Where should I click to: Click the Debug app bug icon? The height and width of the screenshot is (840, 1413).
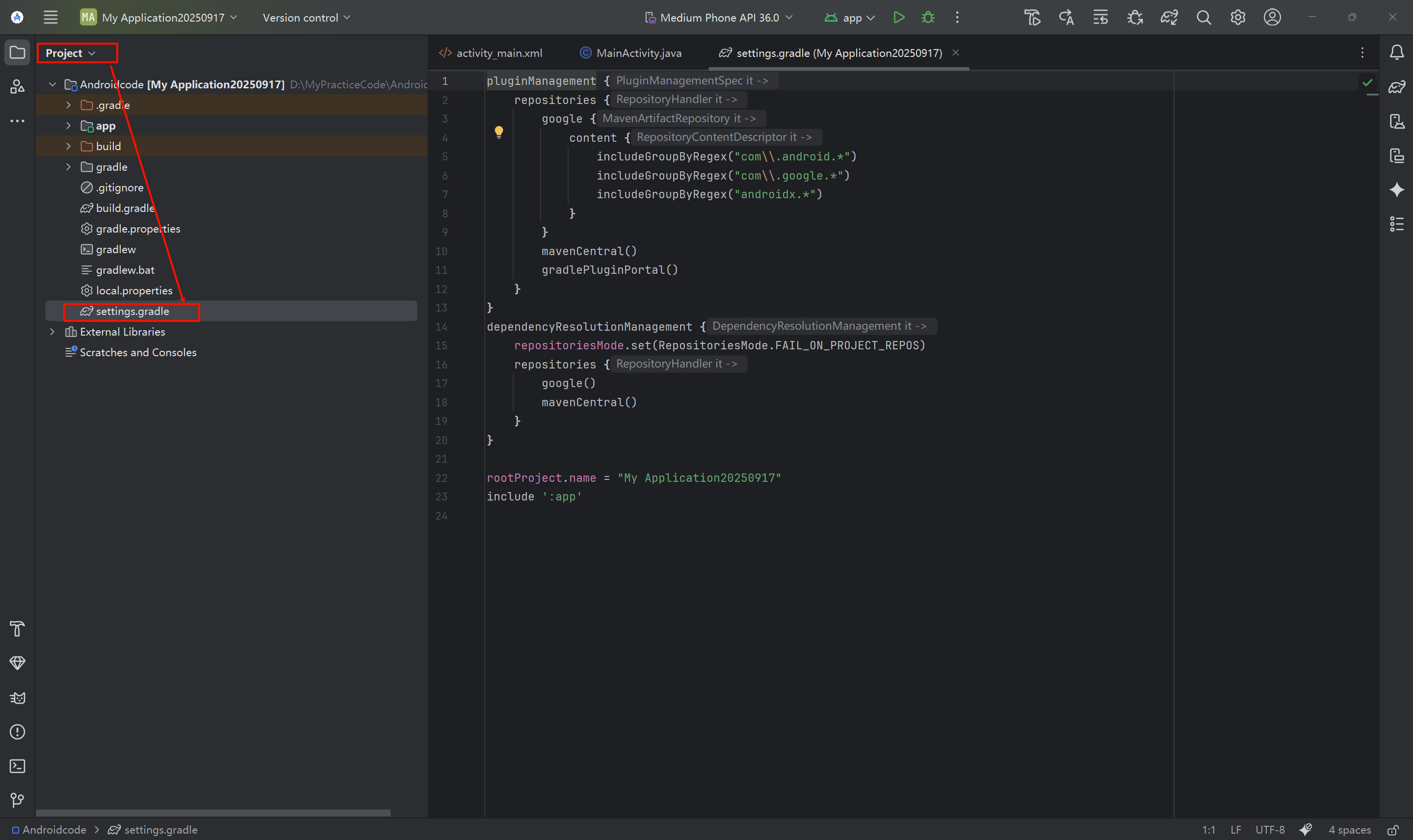click(x=927, y=18)
